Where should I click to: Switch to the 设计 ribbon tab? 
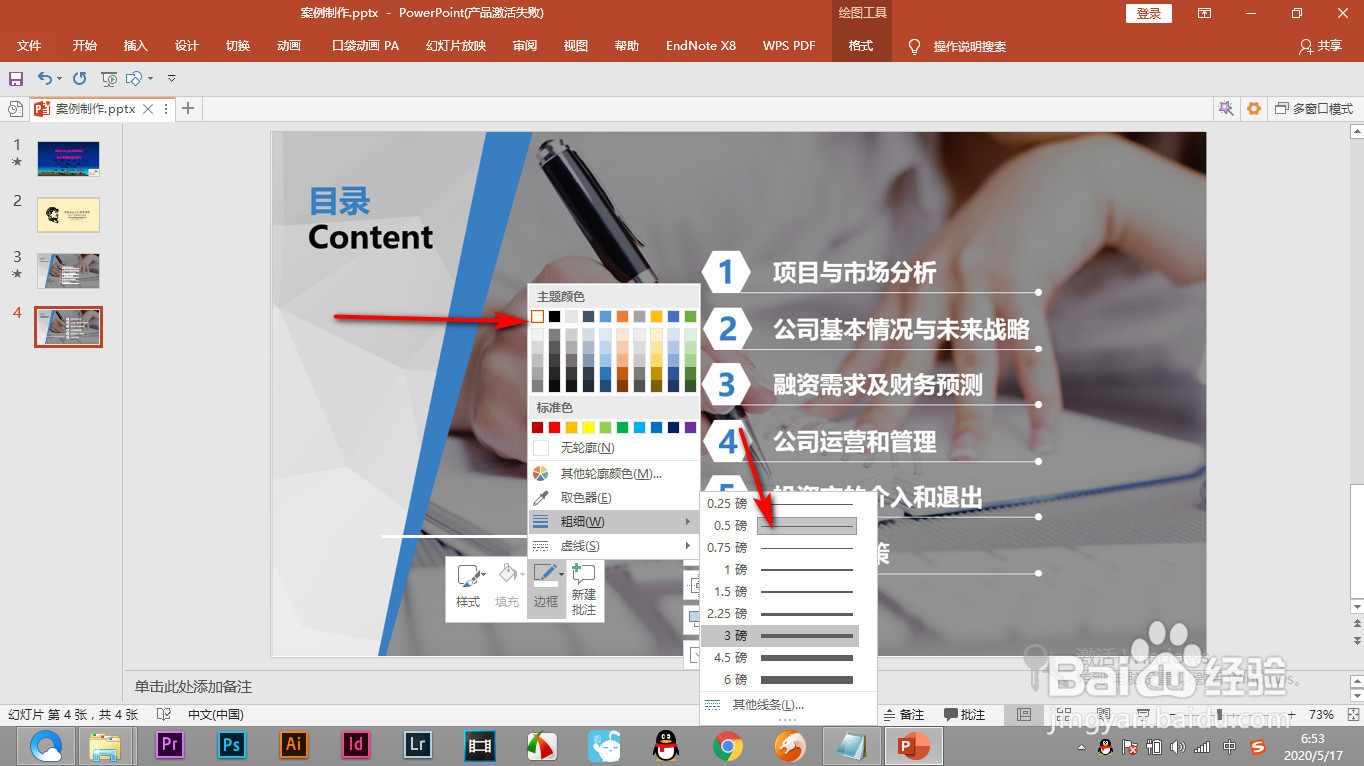(187, 46)
